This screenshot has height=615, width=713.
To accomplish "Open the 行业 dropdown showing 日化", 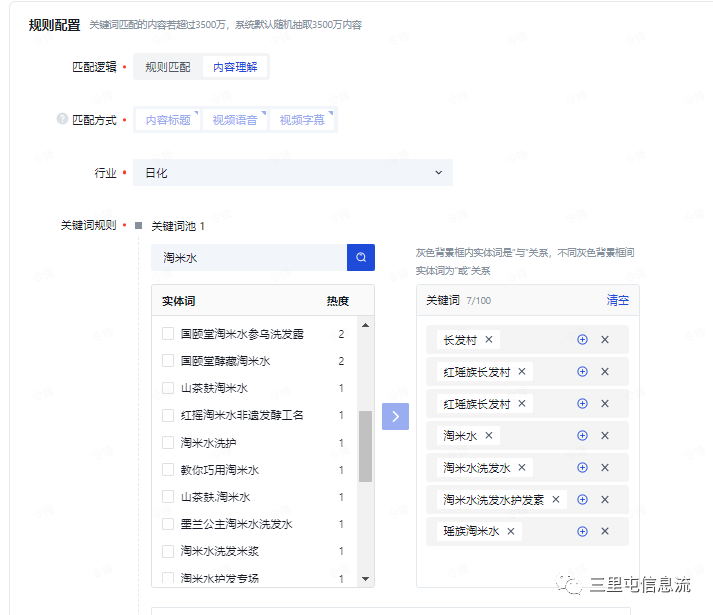I will pos(293,173).
